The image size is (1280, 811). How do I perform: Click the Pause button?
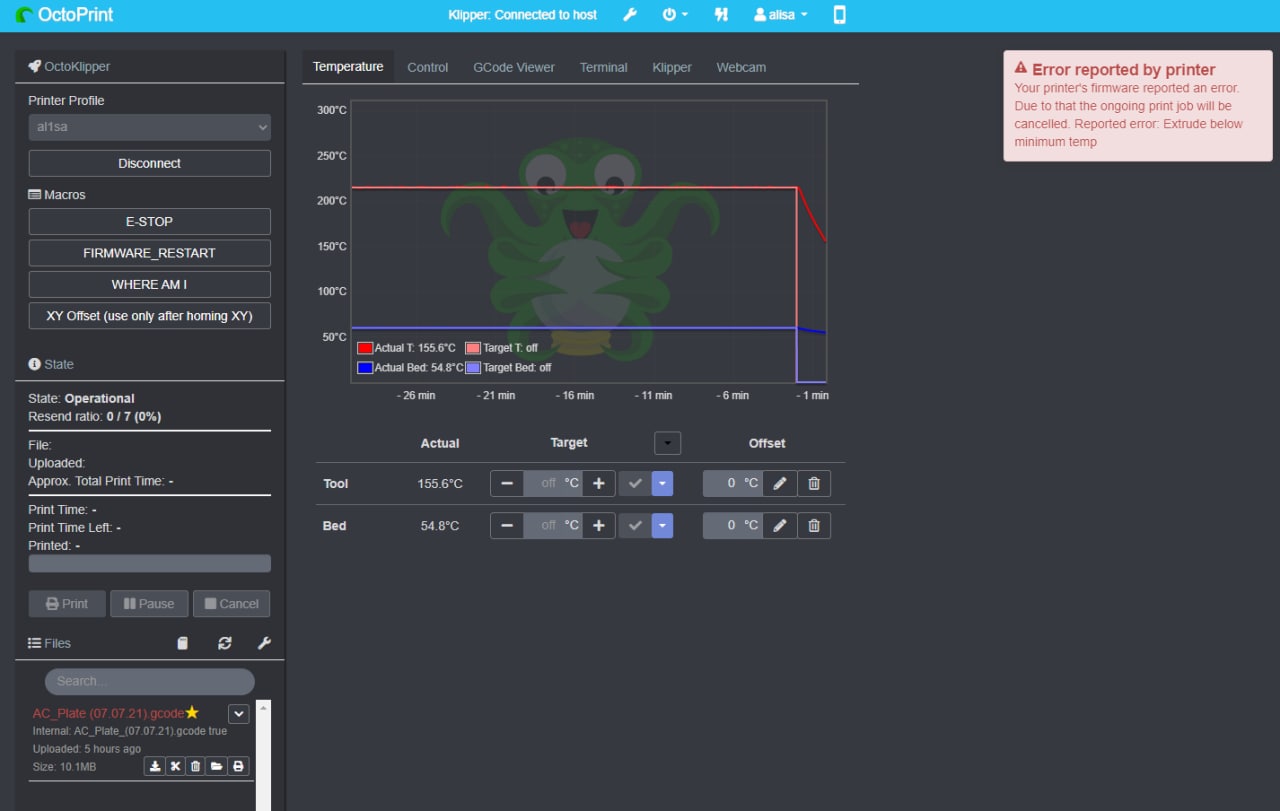tap(149, 604)
